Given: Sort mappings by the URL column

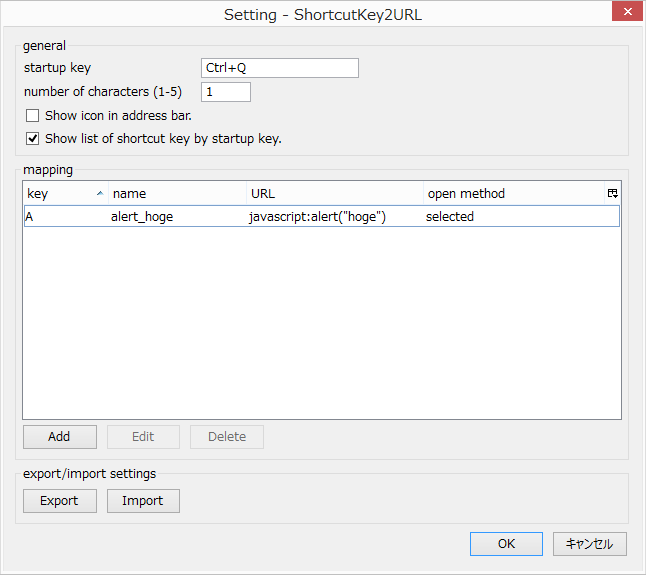Looking at the screenshot, I should tap(334, 194).
